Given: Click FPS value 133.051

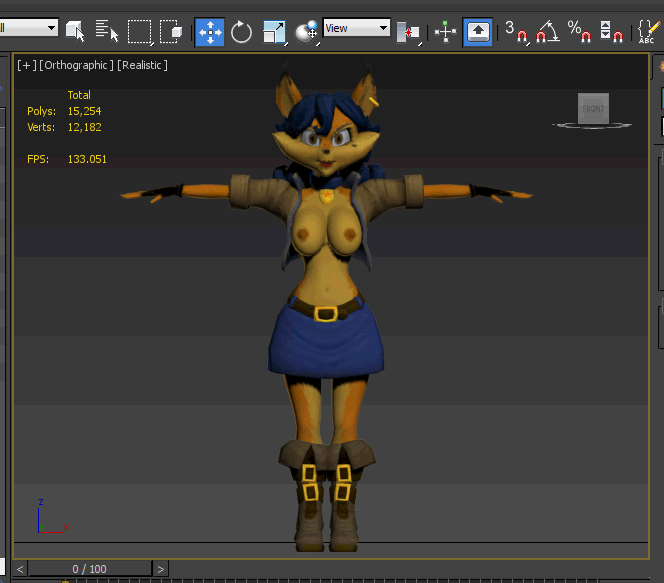Looking at the screenshot, I should pyautogui.click(x=87, y=160).
